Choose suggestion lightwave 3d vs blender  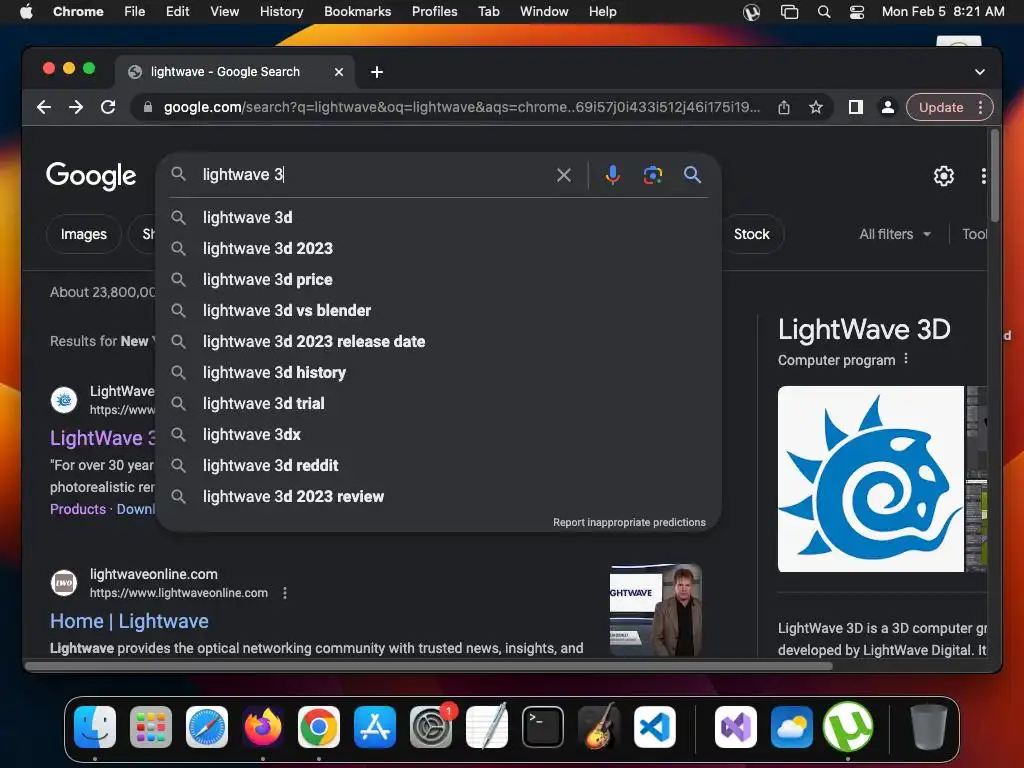(439, 310)
